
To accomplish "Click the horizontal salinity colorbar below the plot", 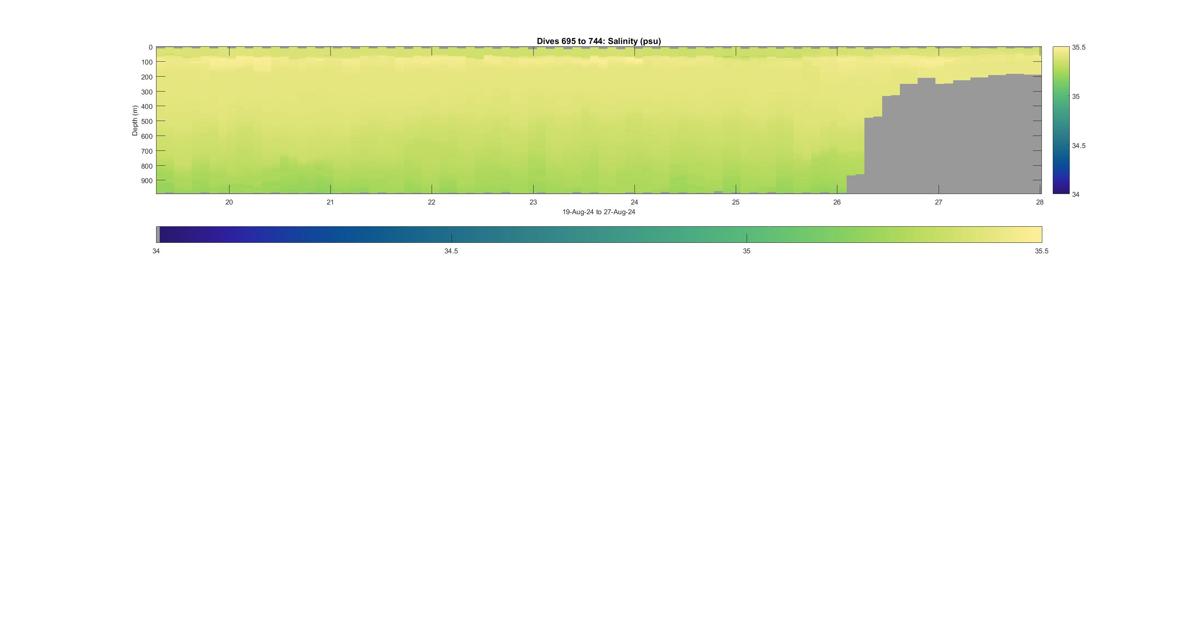I will pos(599,234).
